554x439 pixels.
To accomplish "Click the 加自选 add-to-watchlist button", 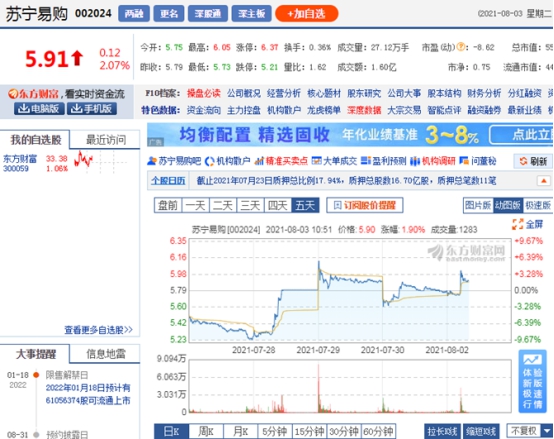I will [x=306, y=14].
